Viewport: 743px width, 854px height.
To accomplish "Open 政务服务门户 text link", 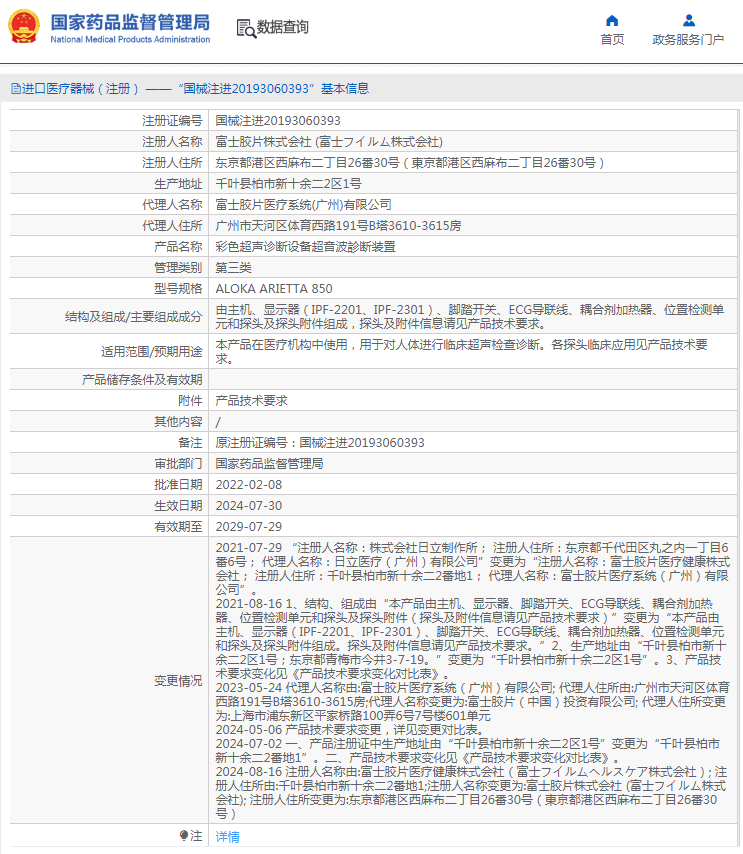I will tap(688, 40).
